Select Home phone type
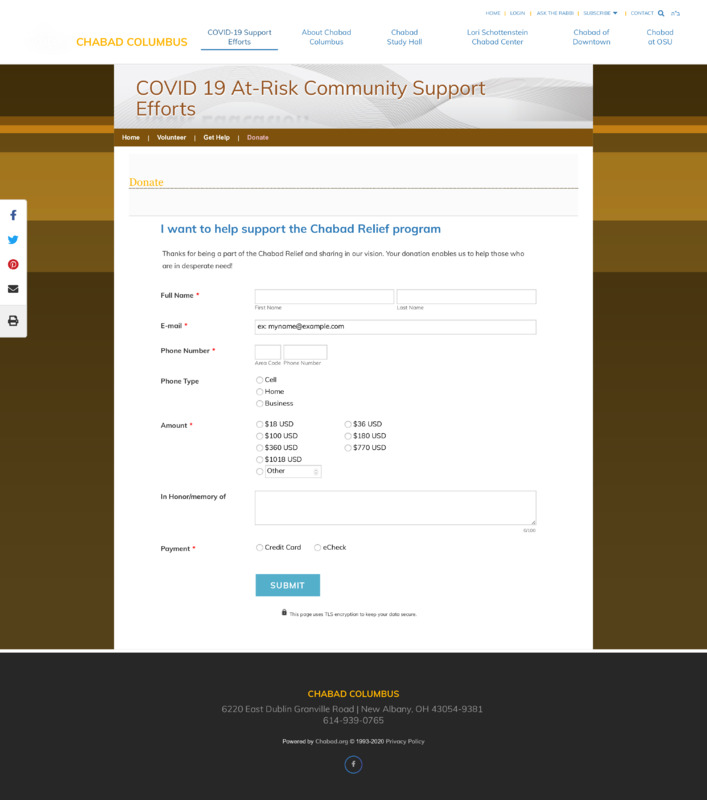Viewport: 707px width, 800px height. coord(260,391)
